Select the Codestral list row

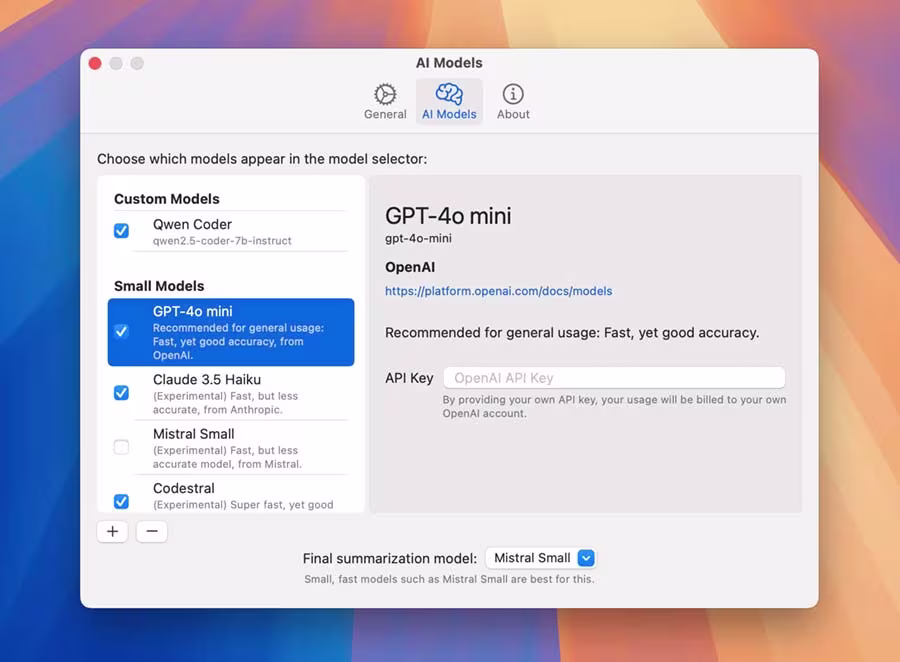point(231,495)
